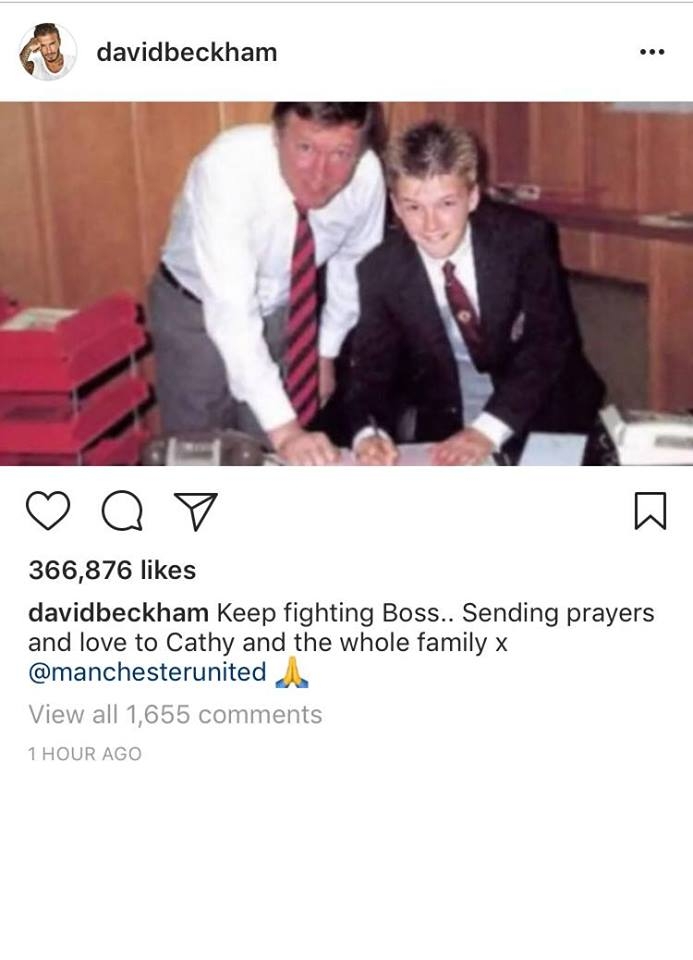
Task: Share the post with the paper plane icon
Action: pyautogui.click(x=196, y=511)
